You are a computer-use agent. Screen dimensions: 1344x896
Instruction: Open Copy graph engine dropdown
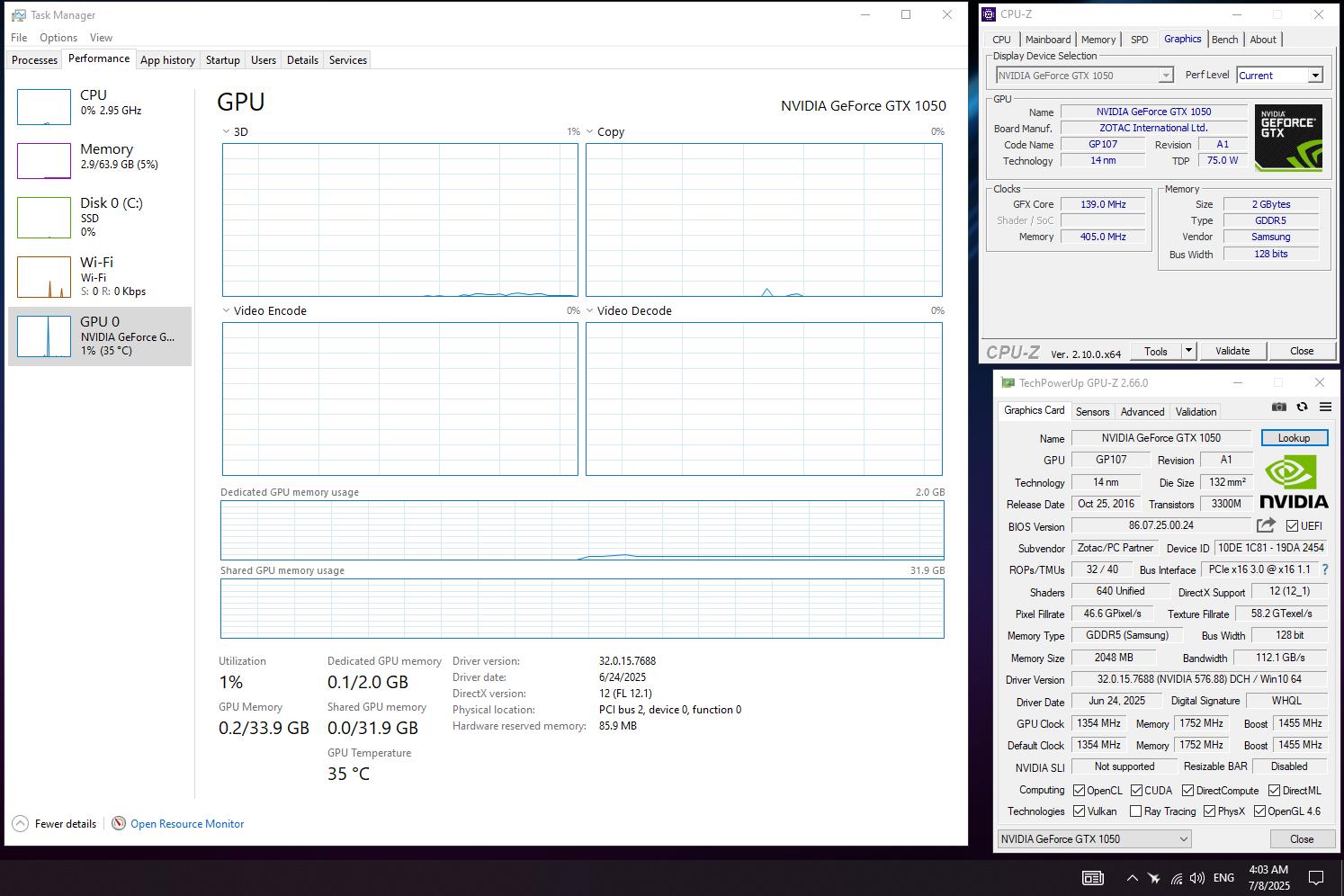pos(590,131)
